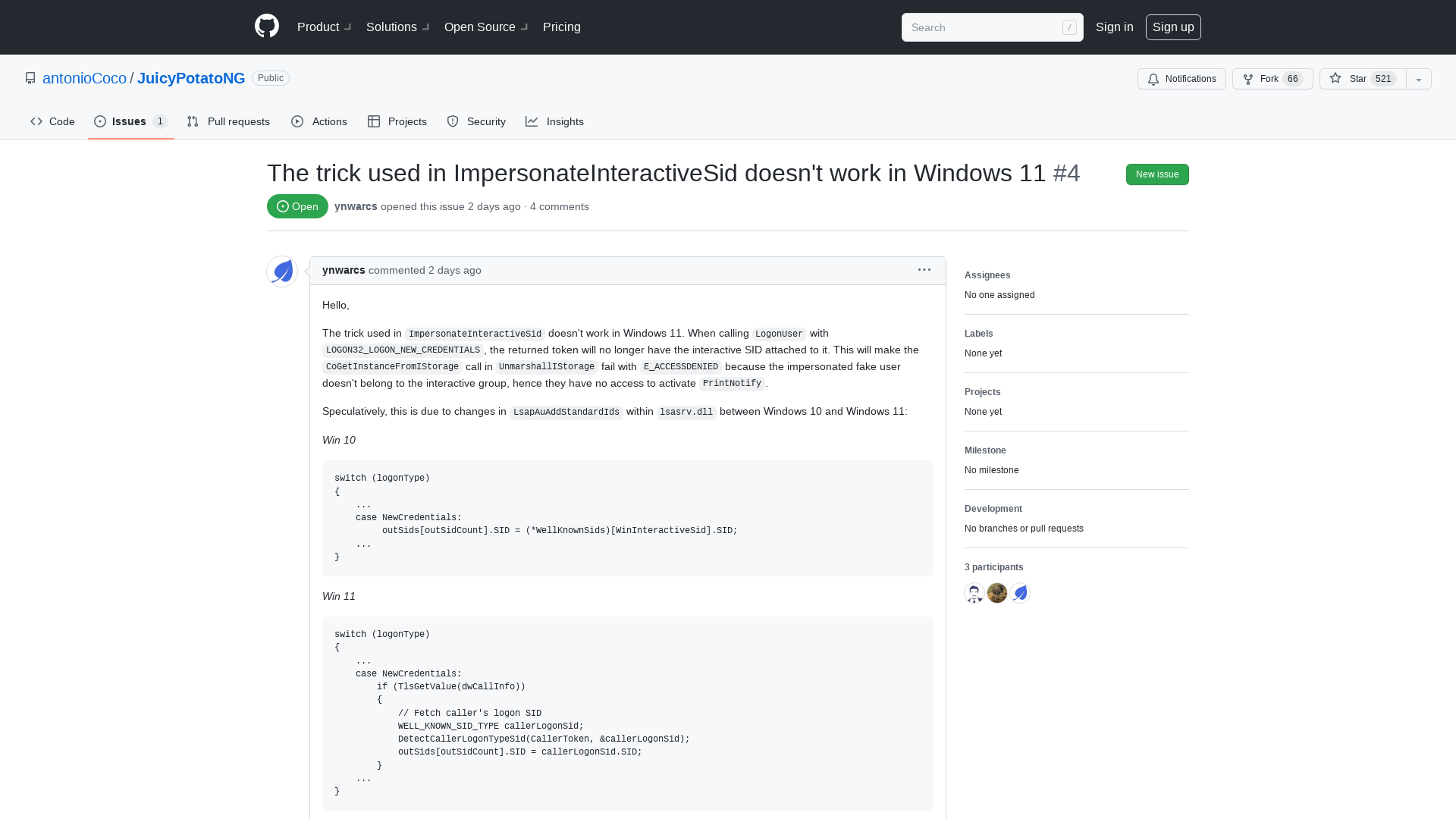1456x819 pixels.
Task: Open the Actions workflows section
Action: coord(318,121)
